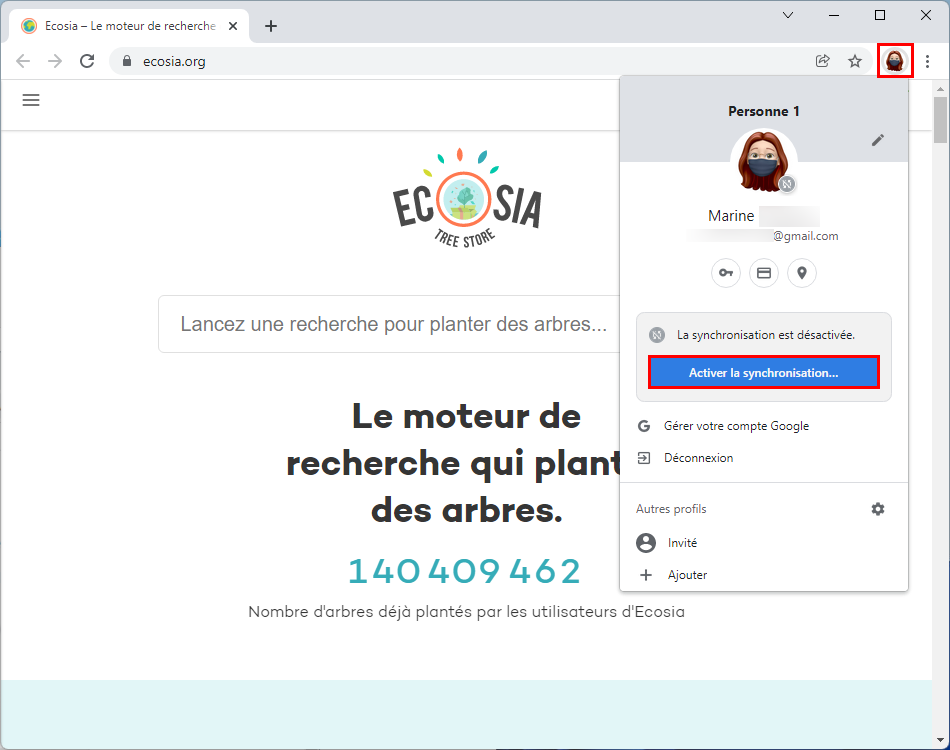Select the Ecosia browser tab
Image resolution: width=950 pixels, height=750 pixels.
[x=129, y=26]
